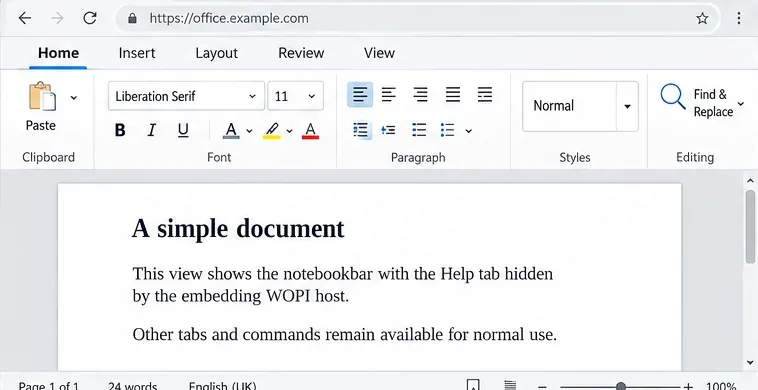Open the Insert tab
The width and height of the screenshot is (758, 390).
[x=137, y=53]
